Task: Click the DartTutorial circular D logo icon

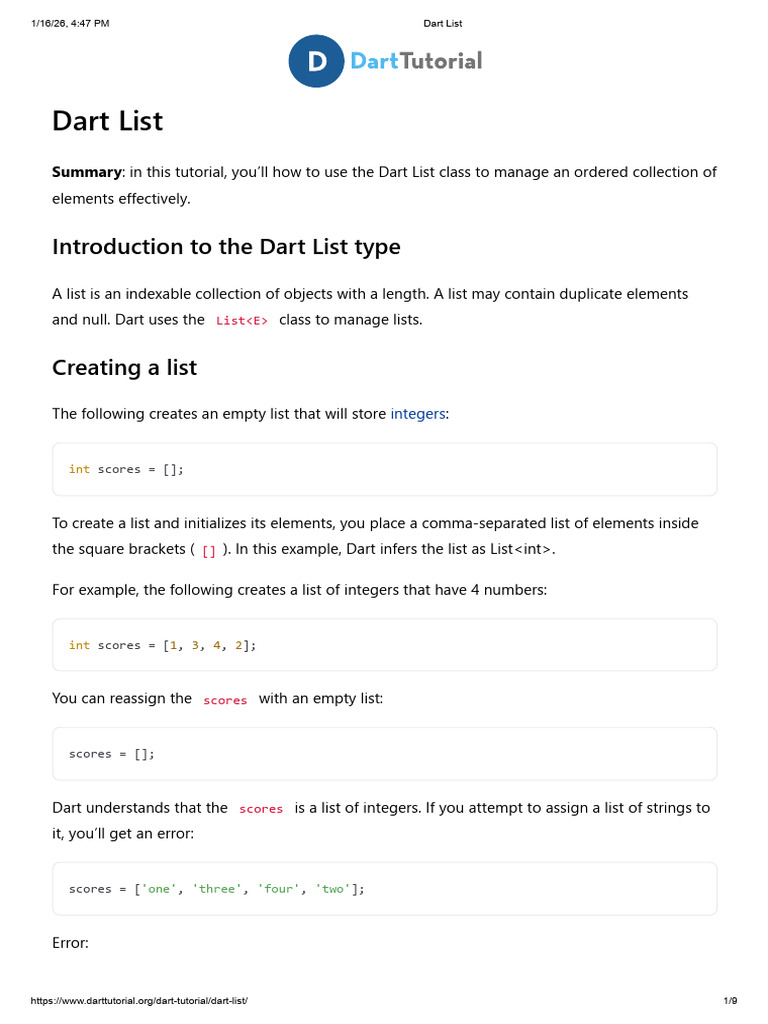Action: (316, 61)
